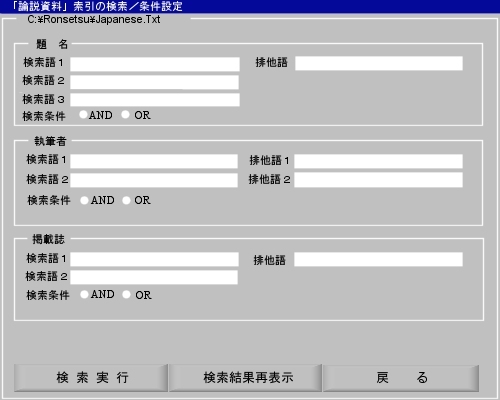The width and height of the screenshot is (500, 400).
Task: Click the 執筆者 排他語1 input field
Action: (378, 161)
